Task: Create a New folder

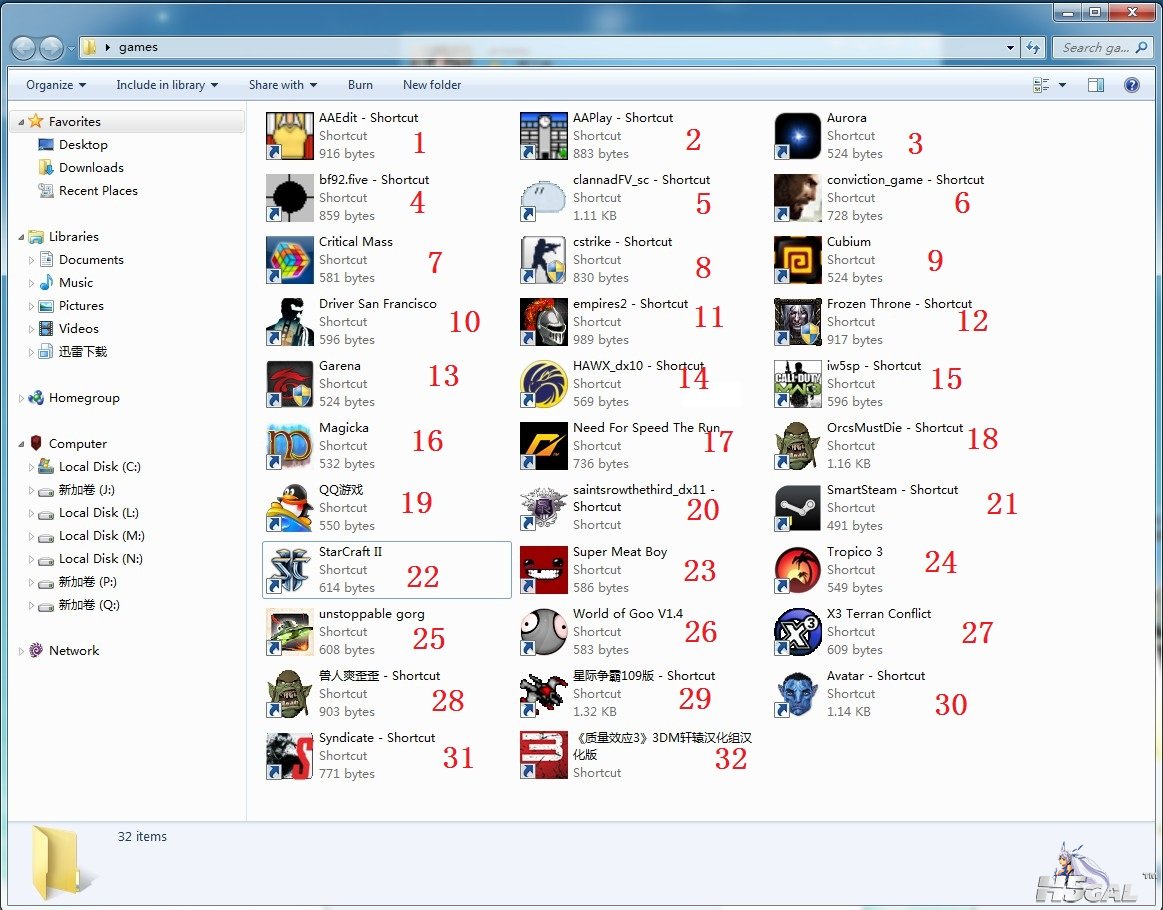Action: coord(432,85)
